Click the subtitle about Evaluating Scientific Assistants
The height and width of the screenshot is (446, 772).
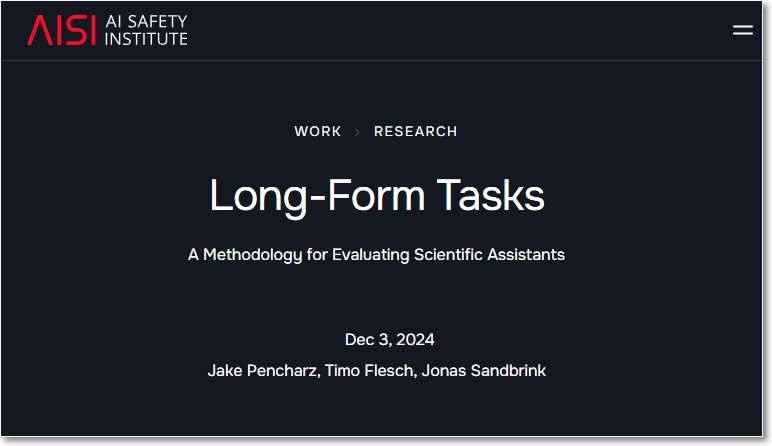click(376, 255)
